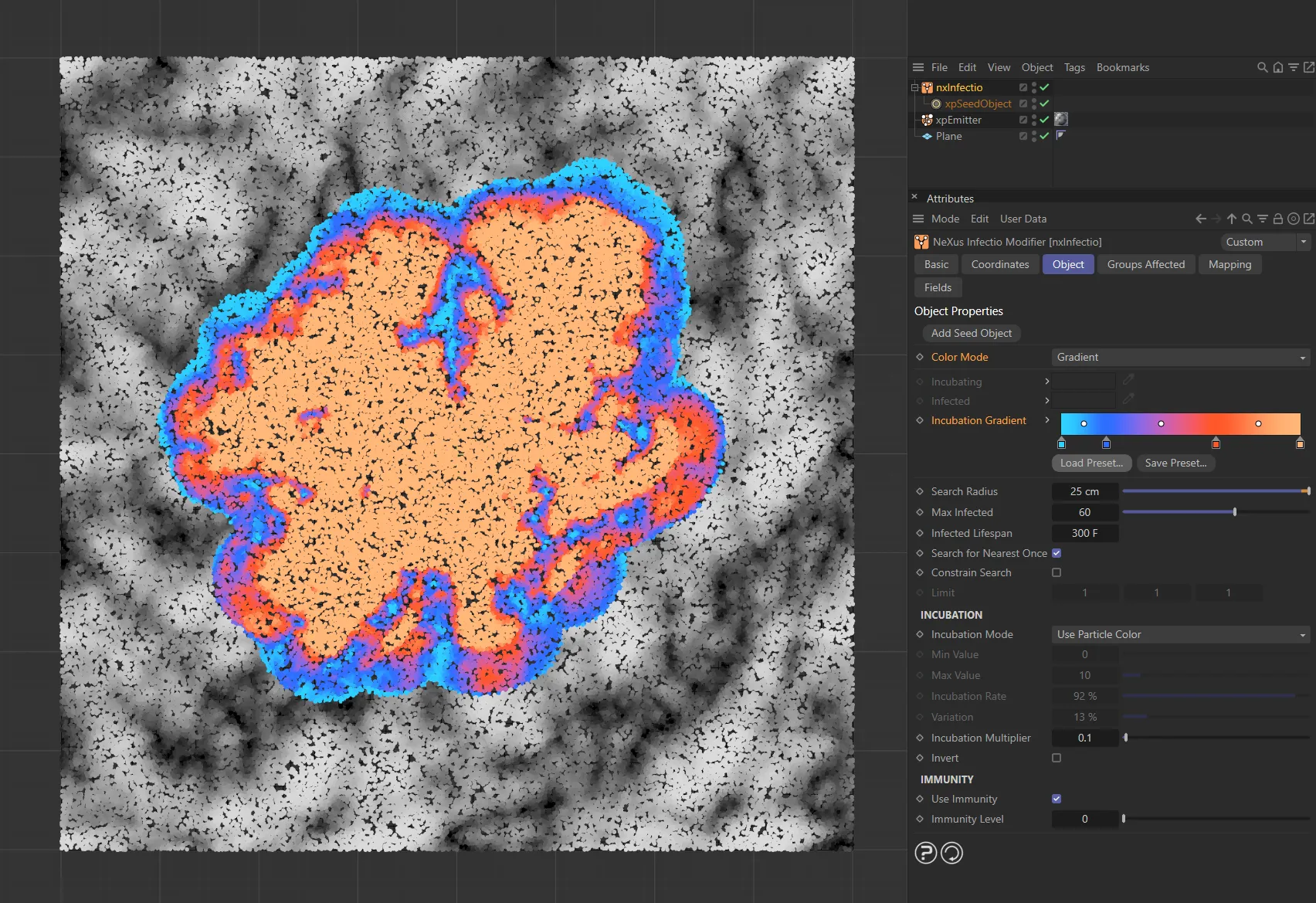
Task: Click the Max Infected slider handle
Action: point(1235,512)
